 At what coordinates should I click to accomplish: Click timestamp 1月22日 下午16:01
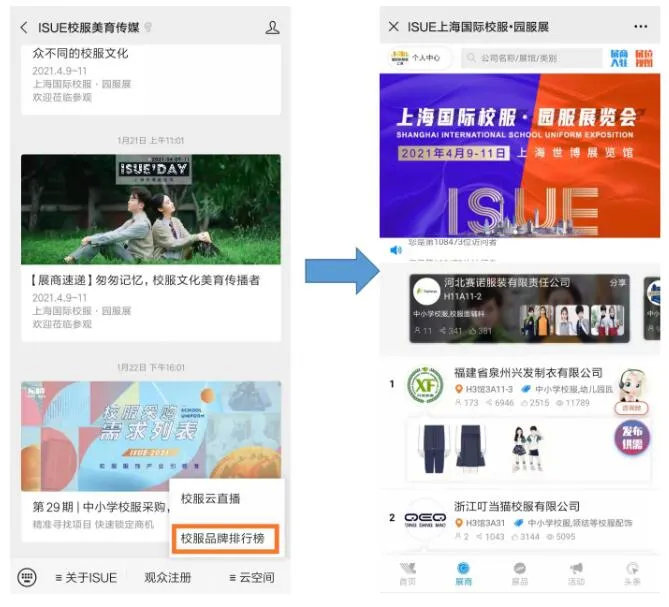tap(151, 367)
